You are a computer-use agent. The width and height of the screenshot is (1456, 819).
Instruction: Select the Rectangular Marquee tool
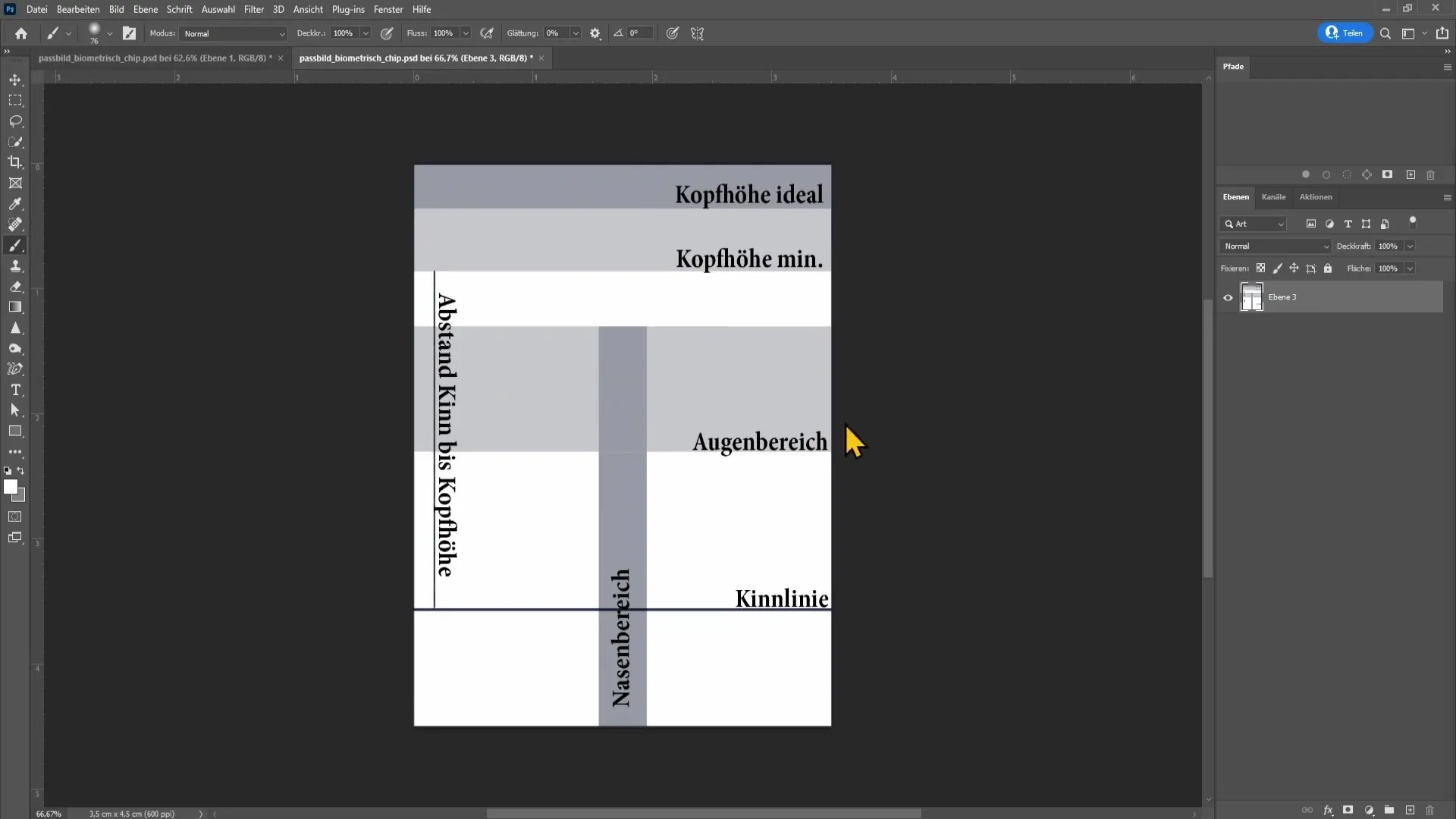(x=15, y=100)
